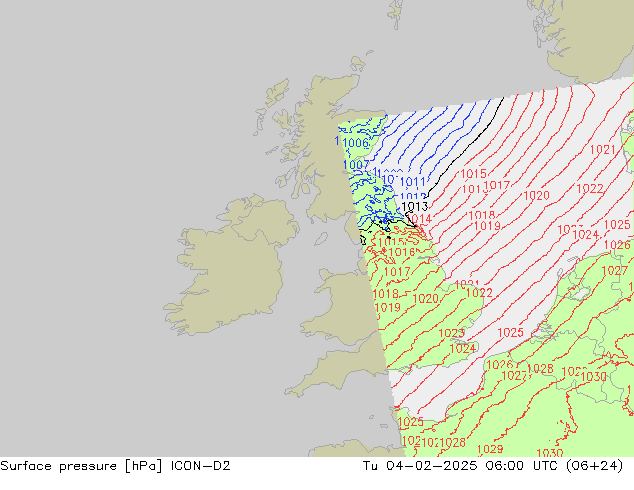Click the 1029 label near the bottom
Viewport: 634px width, 490px height.
tap(490, 449)
